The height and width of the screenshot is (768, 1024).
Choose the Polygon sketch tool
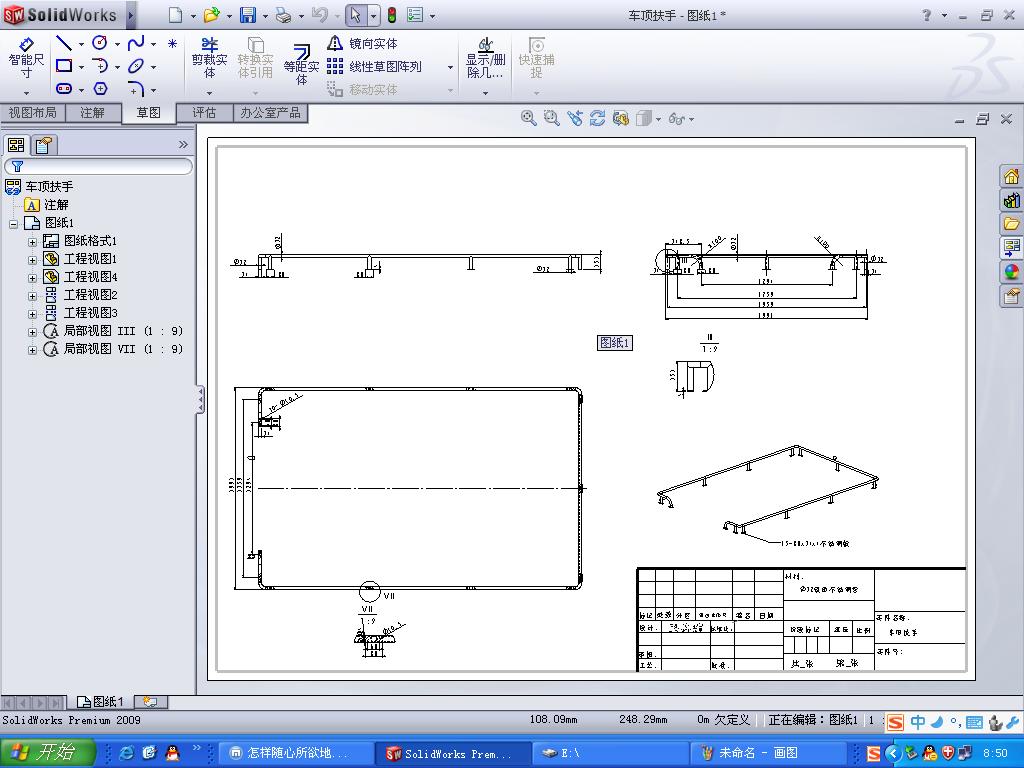[100, 88]
